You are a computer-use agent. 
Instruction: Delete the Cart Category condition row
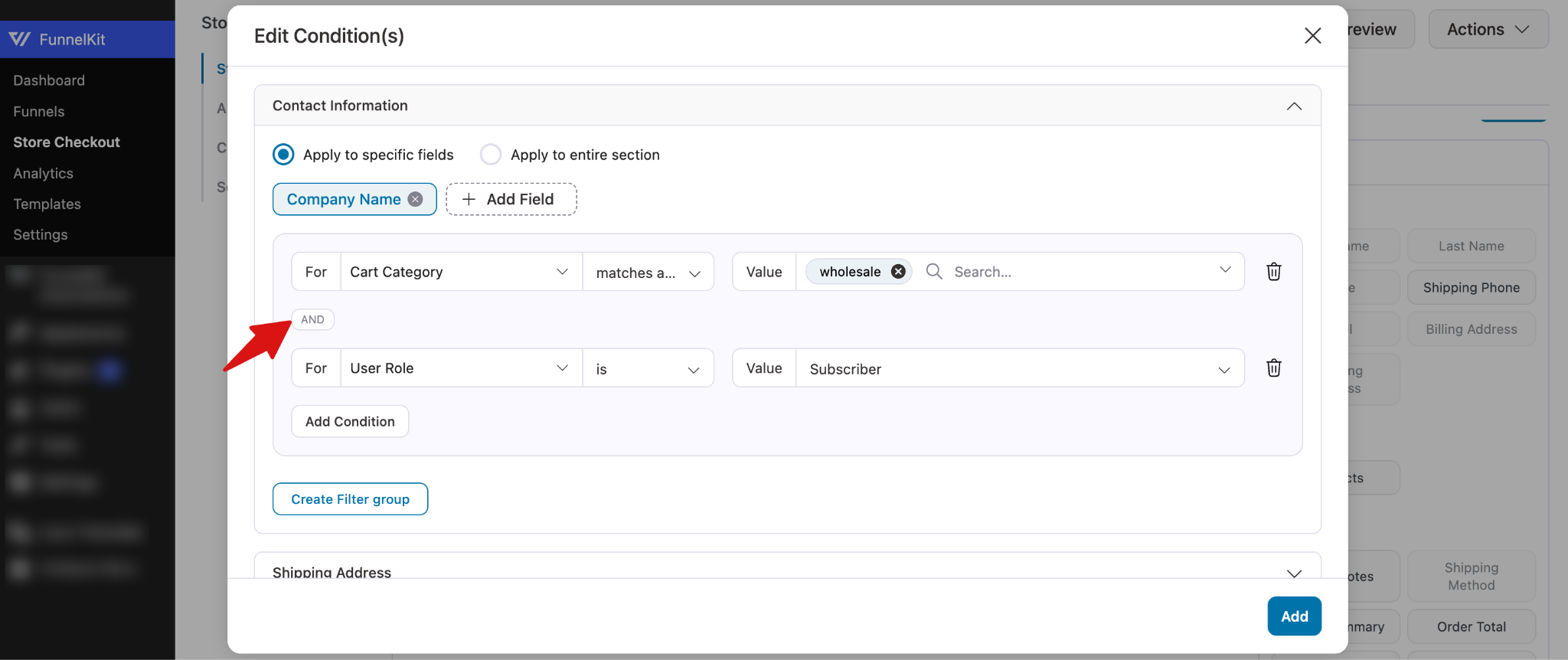[1273, 272]
